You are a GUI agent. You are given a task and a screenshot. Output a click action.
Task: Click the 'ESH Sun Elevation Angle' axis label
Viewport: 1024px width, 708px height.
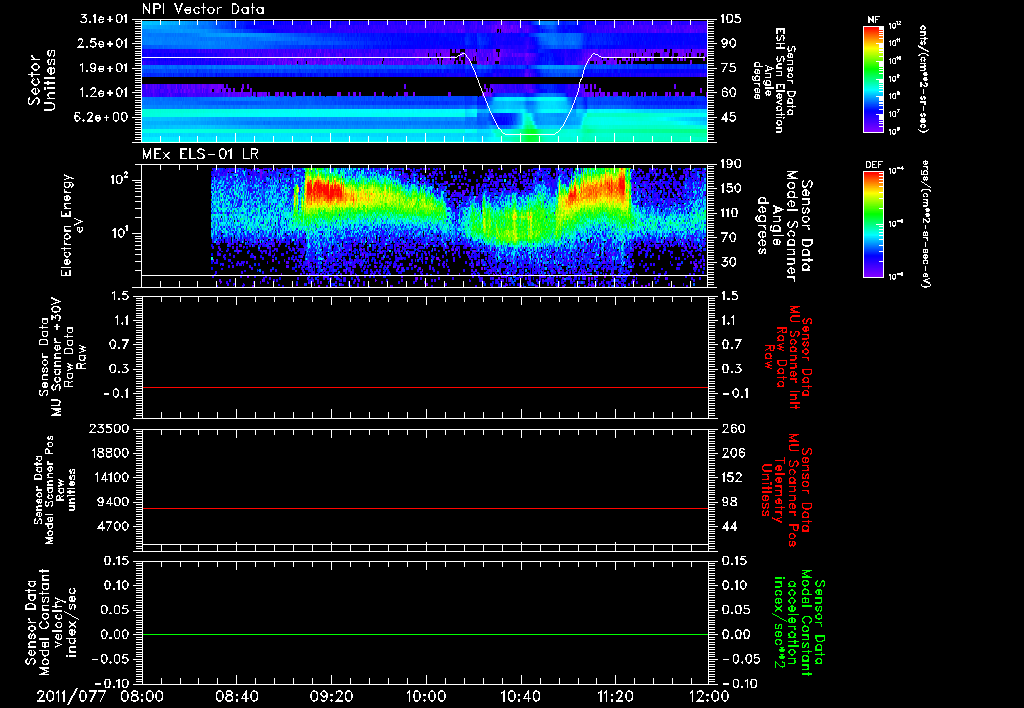[x=774, y=80]
